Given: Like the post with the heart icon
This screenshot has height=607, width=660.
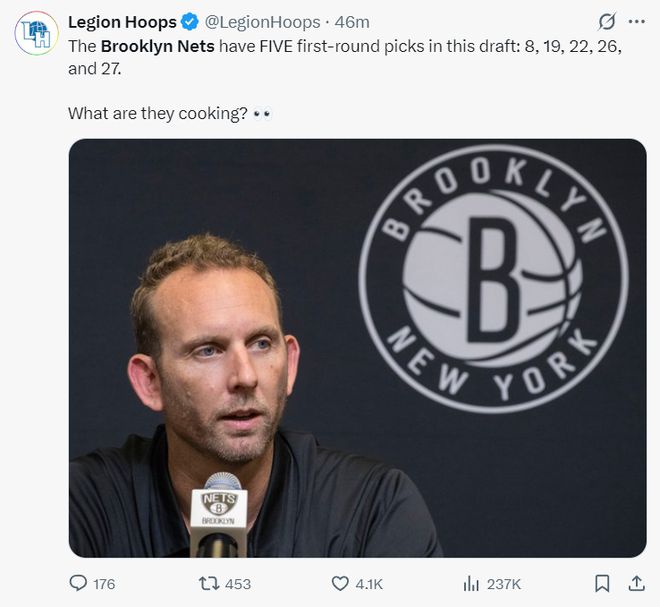Looking at the screenshot, I should pyautogui.click(x=340, y=583).
